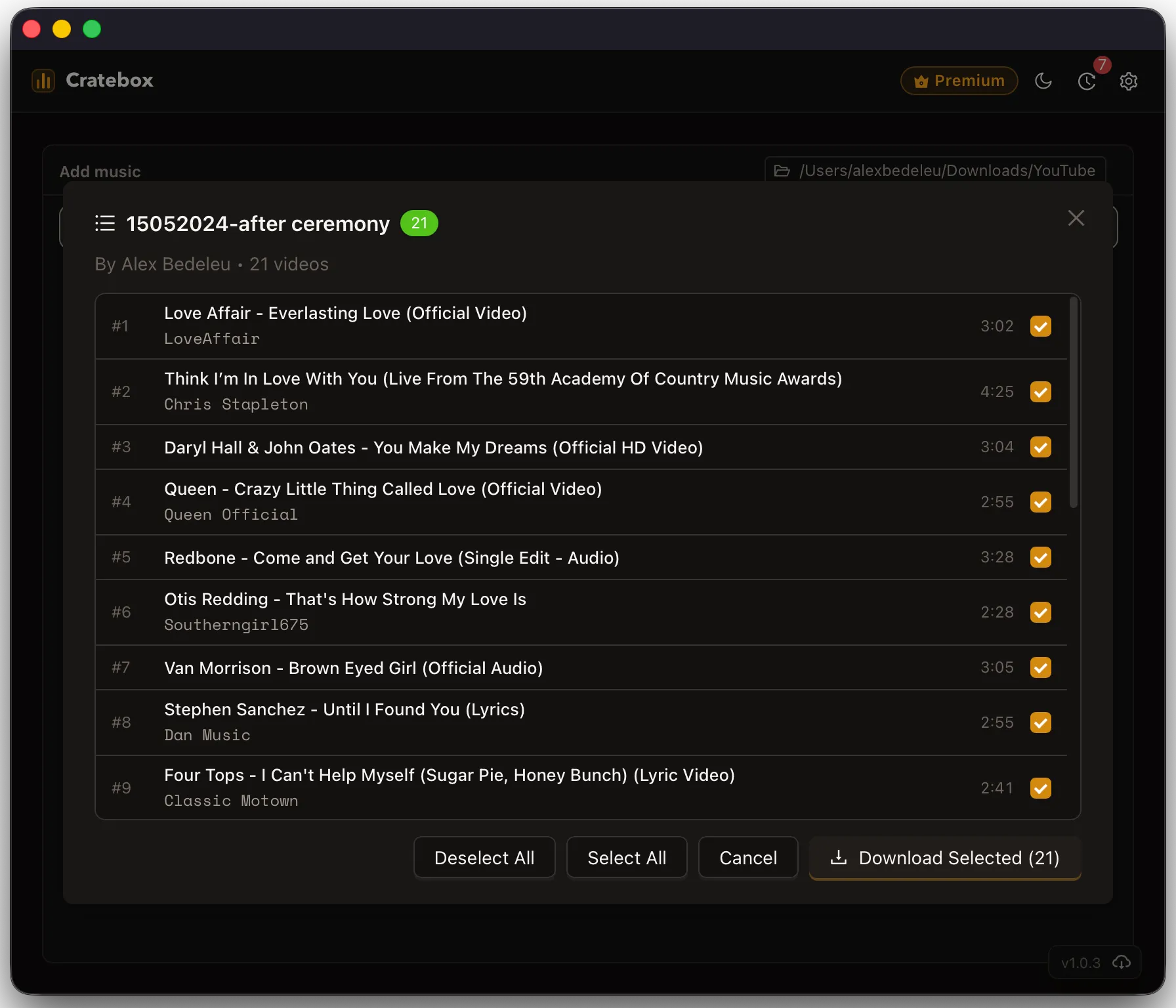Uncheck Otis Redding track checkbox

point(1041,612)
